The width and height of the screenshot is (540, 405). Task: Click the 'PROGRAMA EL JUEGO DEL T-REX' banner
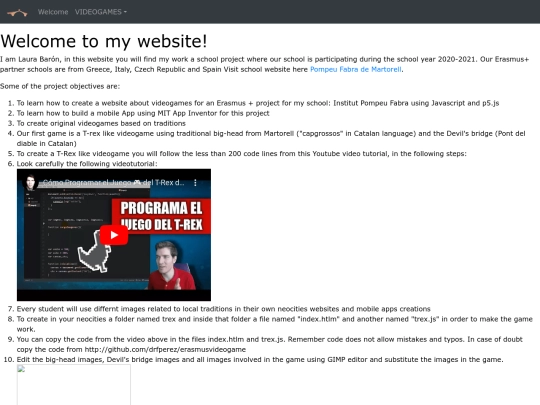(x=161, y=216)
